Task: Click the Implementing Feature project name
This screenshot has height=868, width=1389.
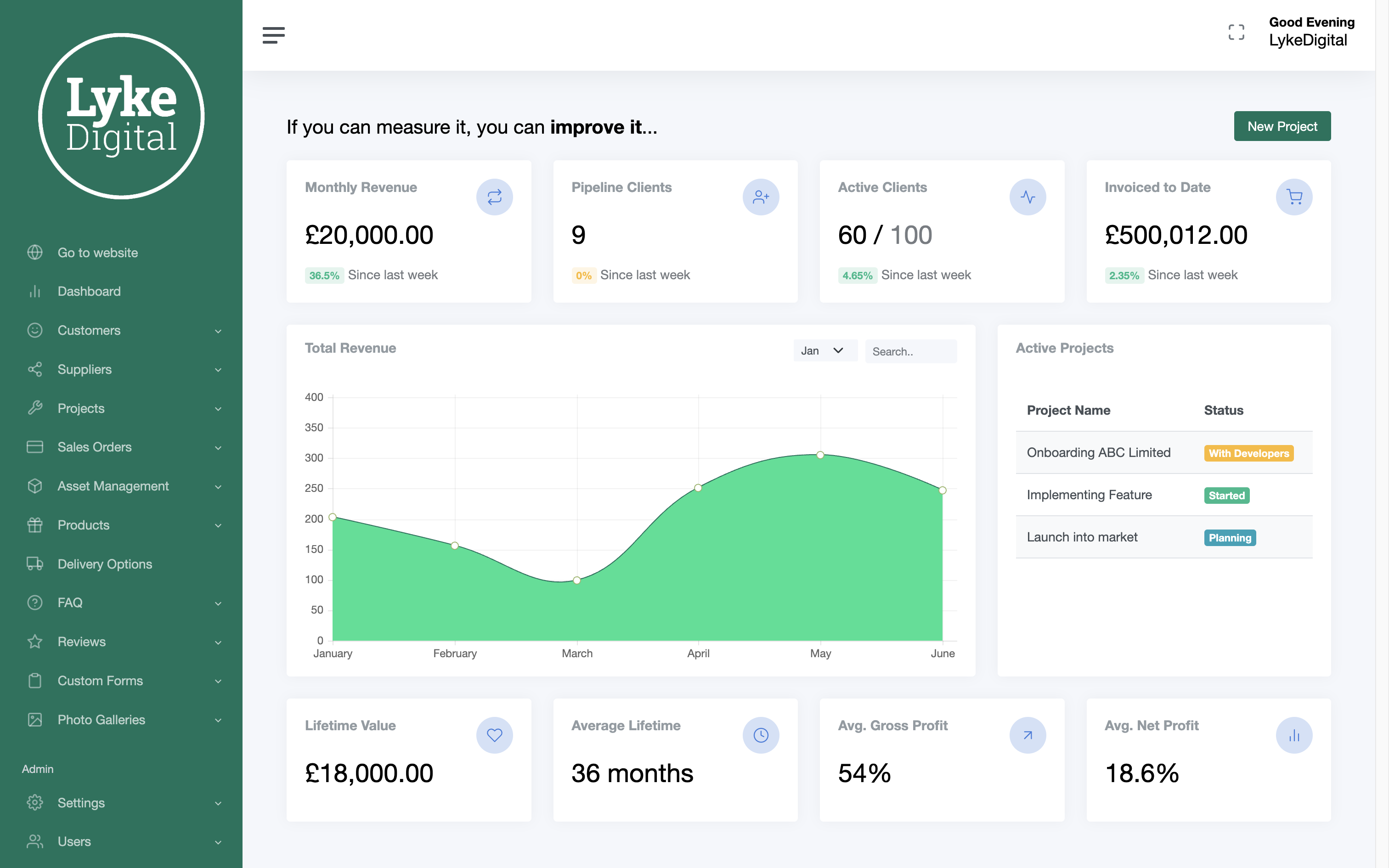Action: pyautogui.click(x=1089, y=494)
